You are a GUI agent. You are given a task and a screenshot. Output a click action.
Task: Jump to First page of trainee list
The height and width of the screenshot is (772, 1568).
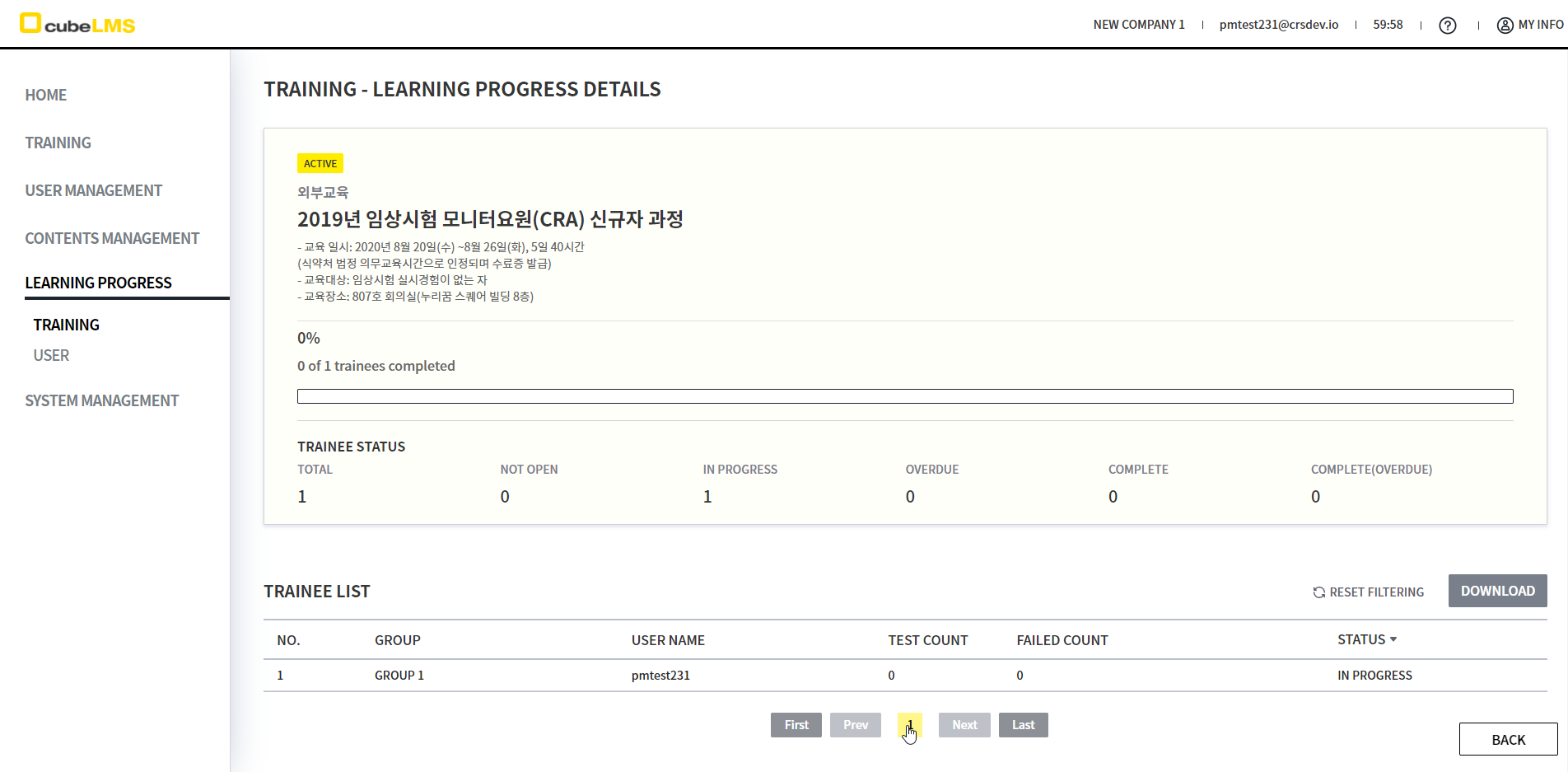tap(796, 725)
